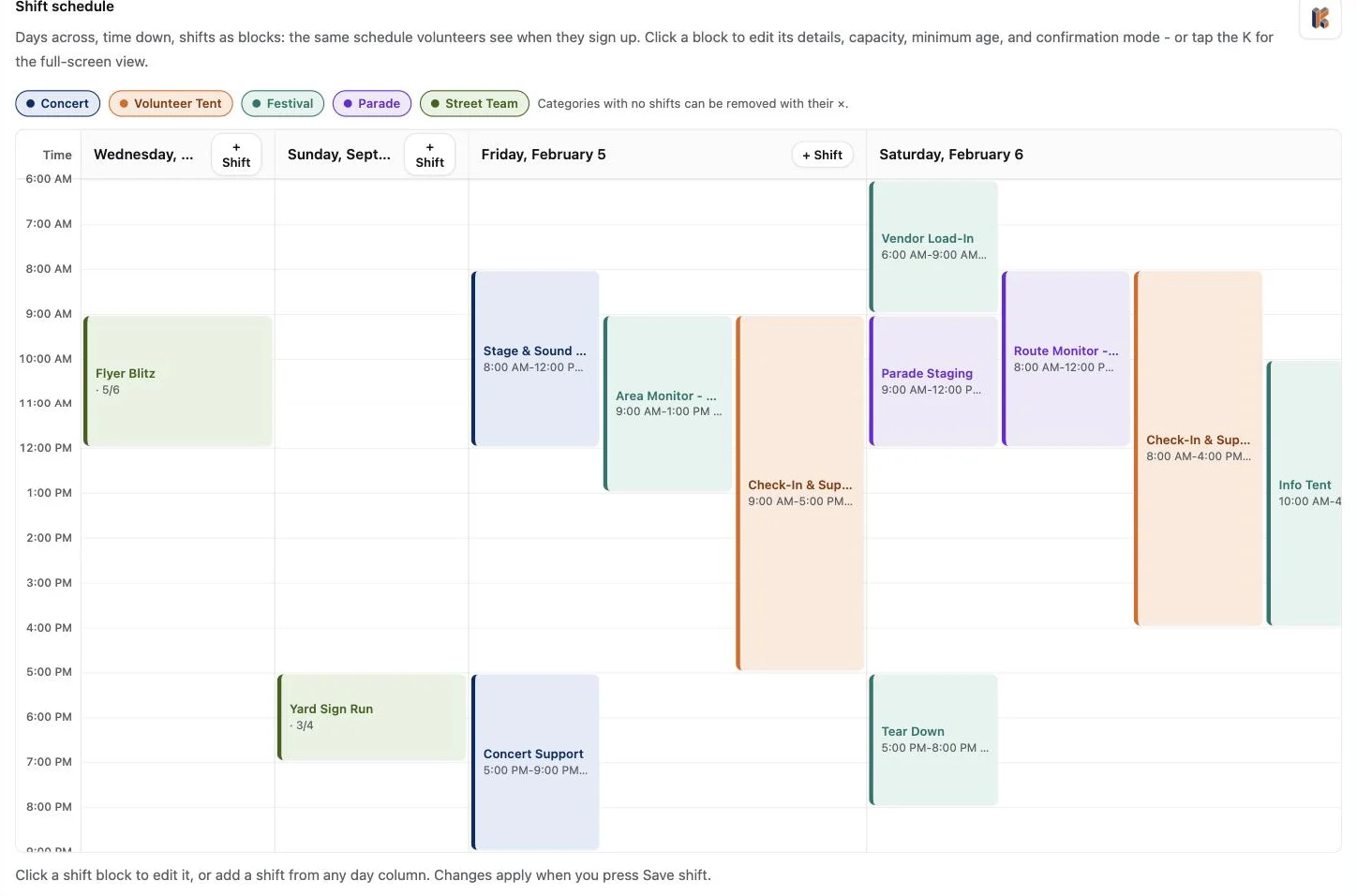Edit the Tear Down shift block
This screenshot has width=1357, height=896.
click(x=933, y=739)
